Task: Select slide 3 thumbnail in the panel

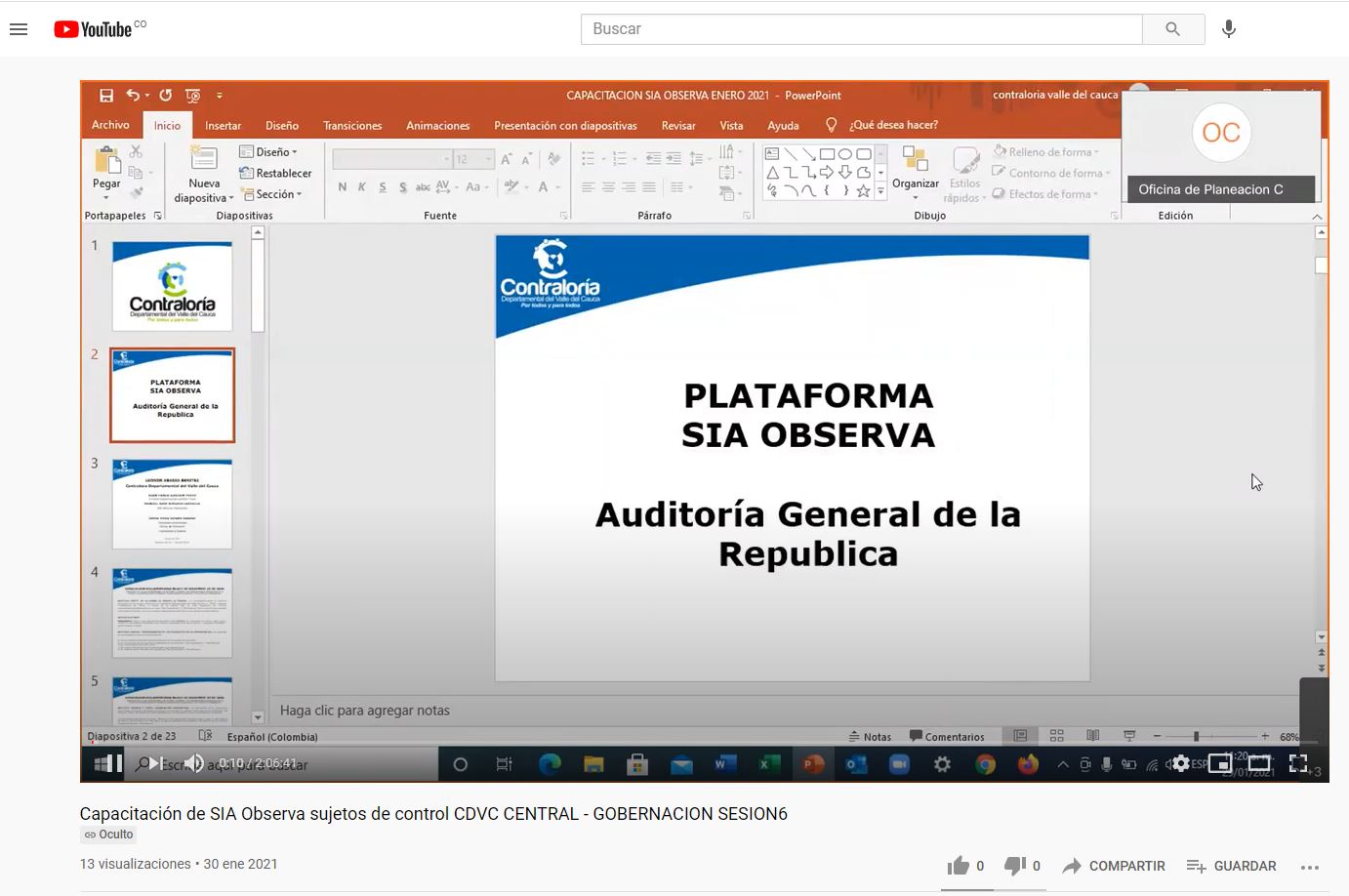Action: (x=172, y=503)
